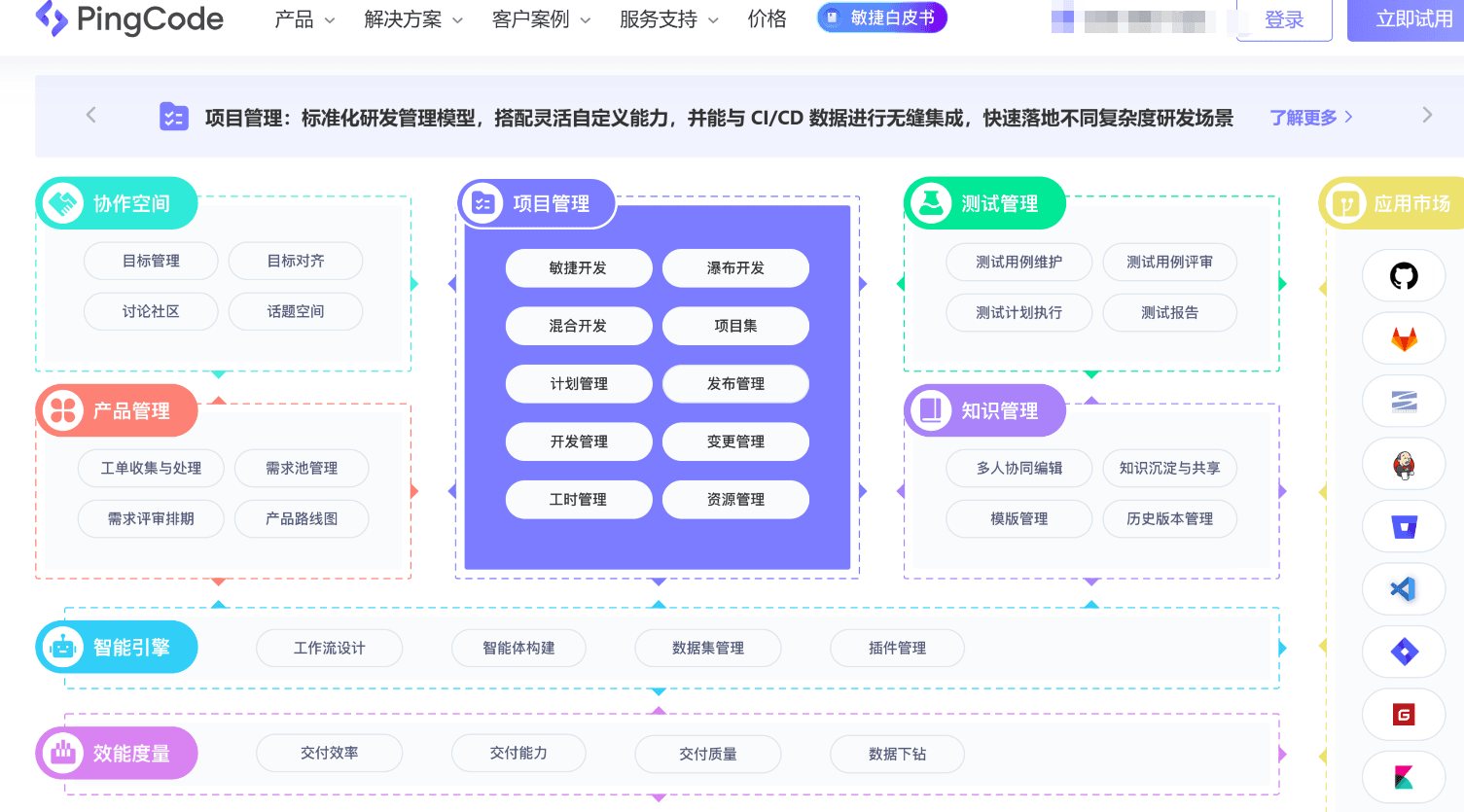Show previous banner slide
The height and width of the screenshot is (812, 1464).
[x=91, y=115]
